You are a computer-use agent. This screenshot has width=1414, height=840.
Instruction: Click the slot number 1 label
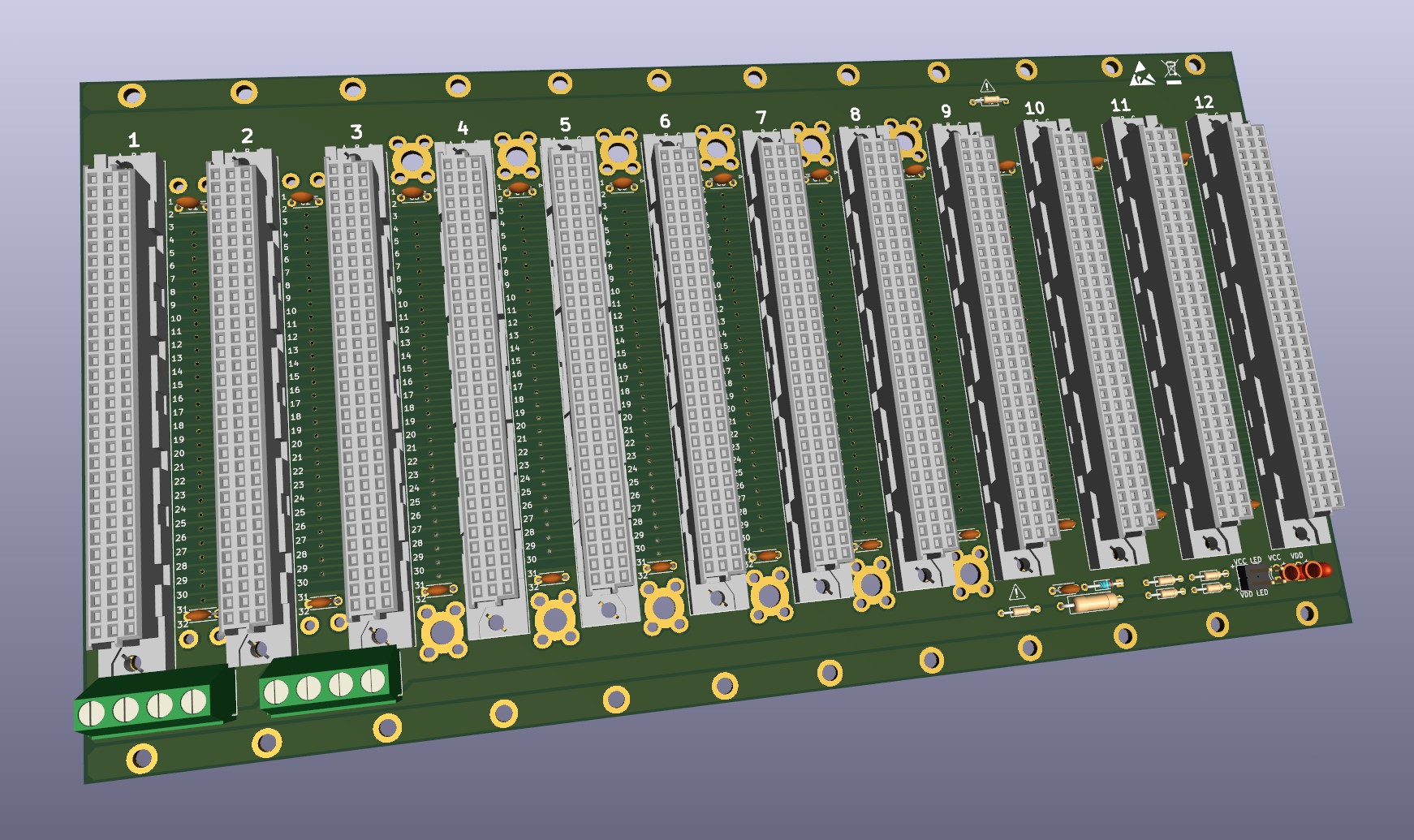click(x=134, y=140)
